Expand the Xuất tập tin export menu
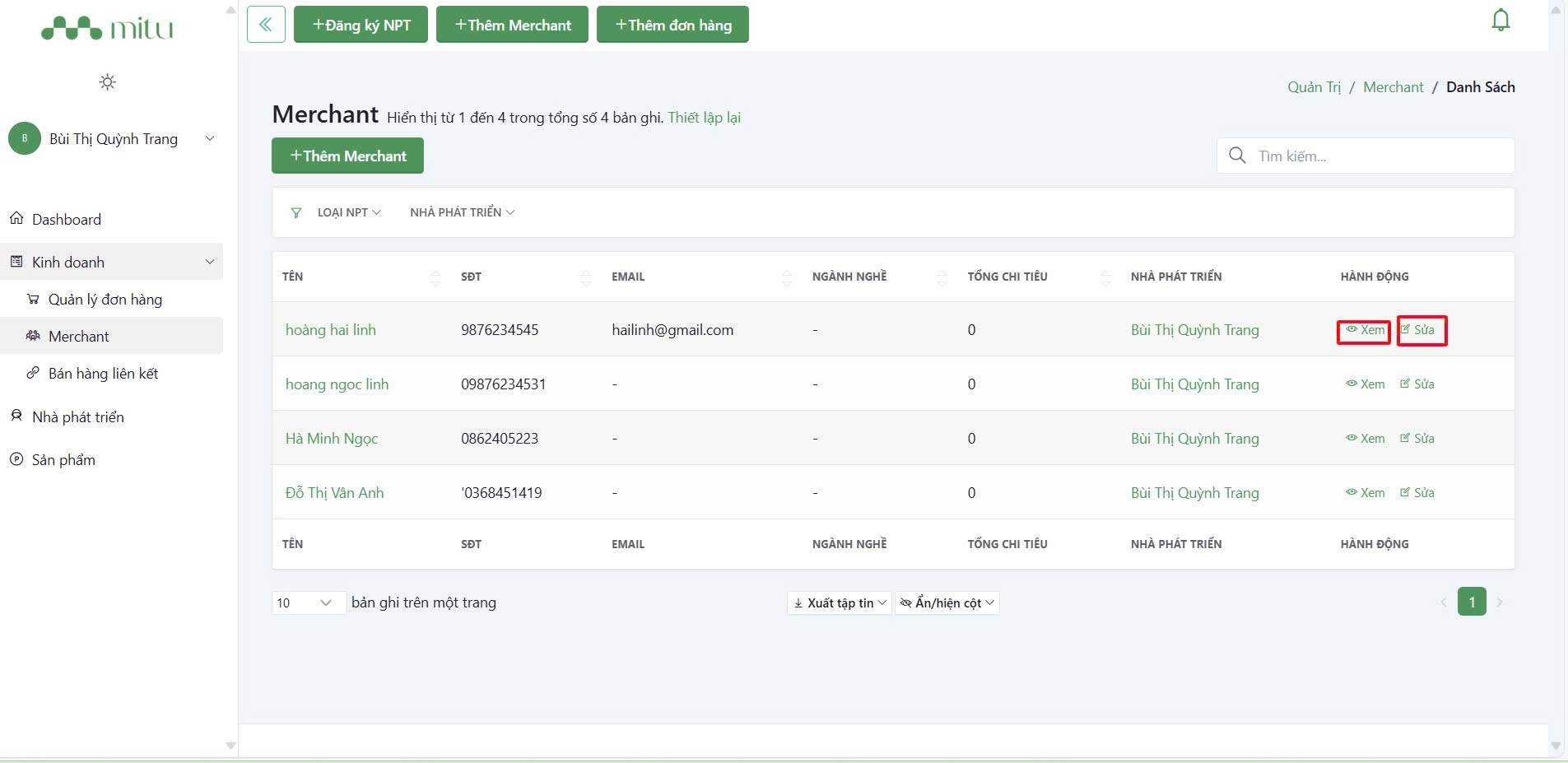1568x763 pixels. pyautogui.click(x=840, y=603)
